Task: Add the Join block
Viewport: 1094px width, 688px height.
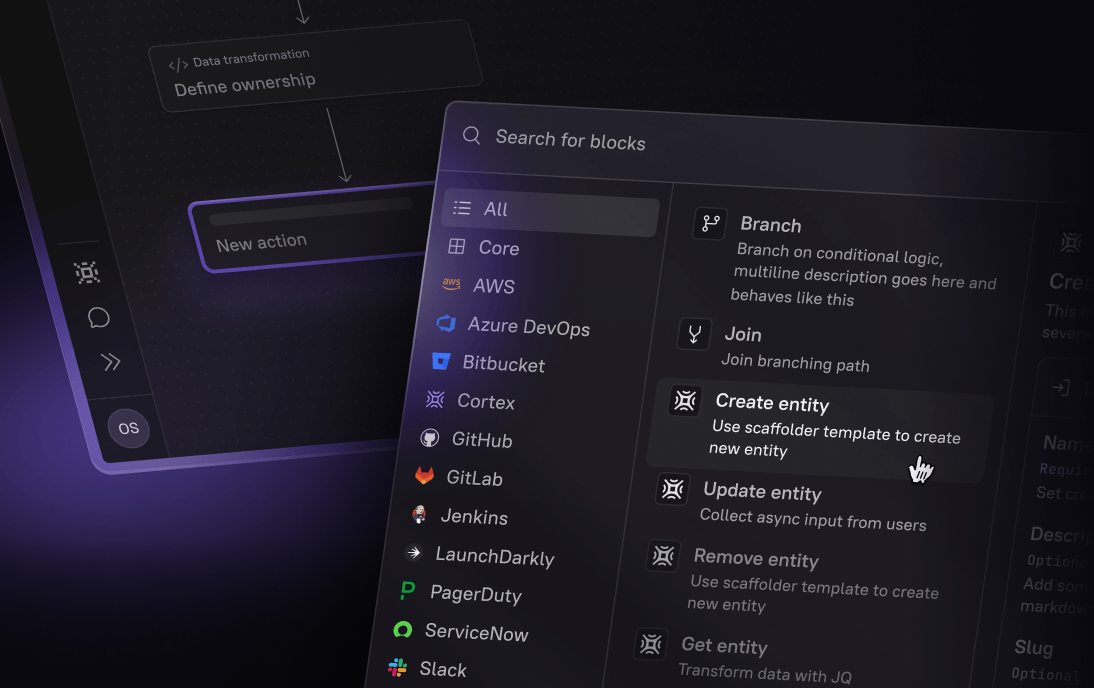Action: [742, 335]
